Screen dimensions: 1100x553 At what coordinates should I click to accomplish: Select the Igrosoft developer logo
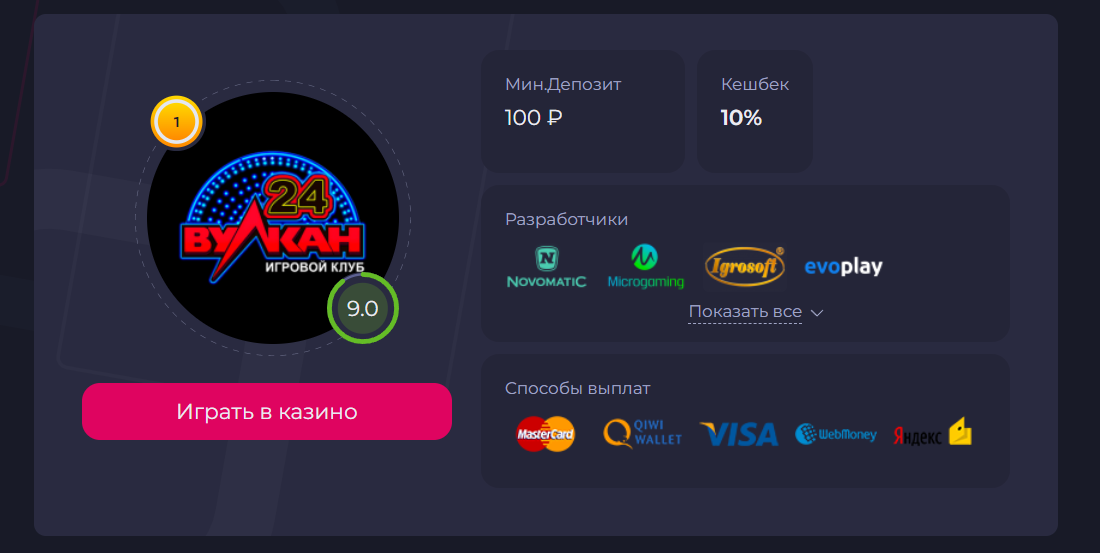tap(744, 267)
